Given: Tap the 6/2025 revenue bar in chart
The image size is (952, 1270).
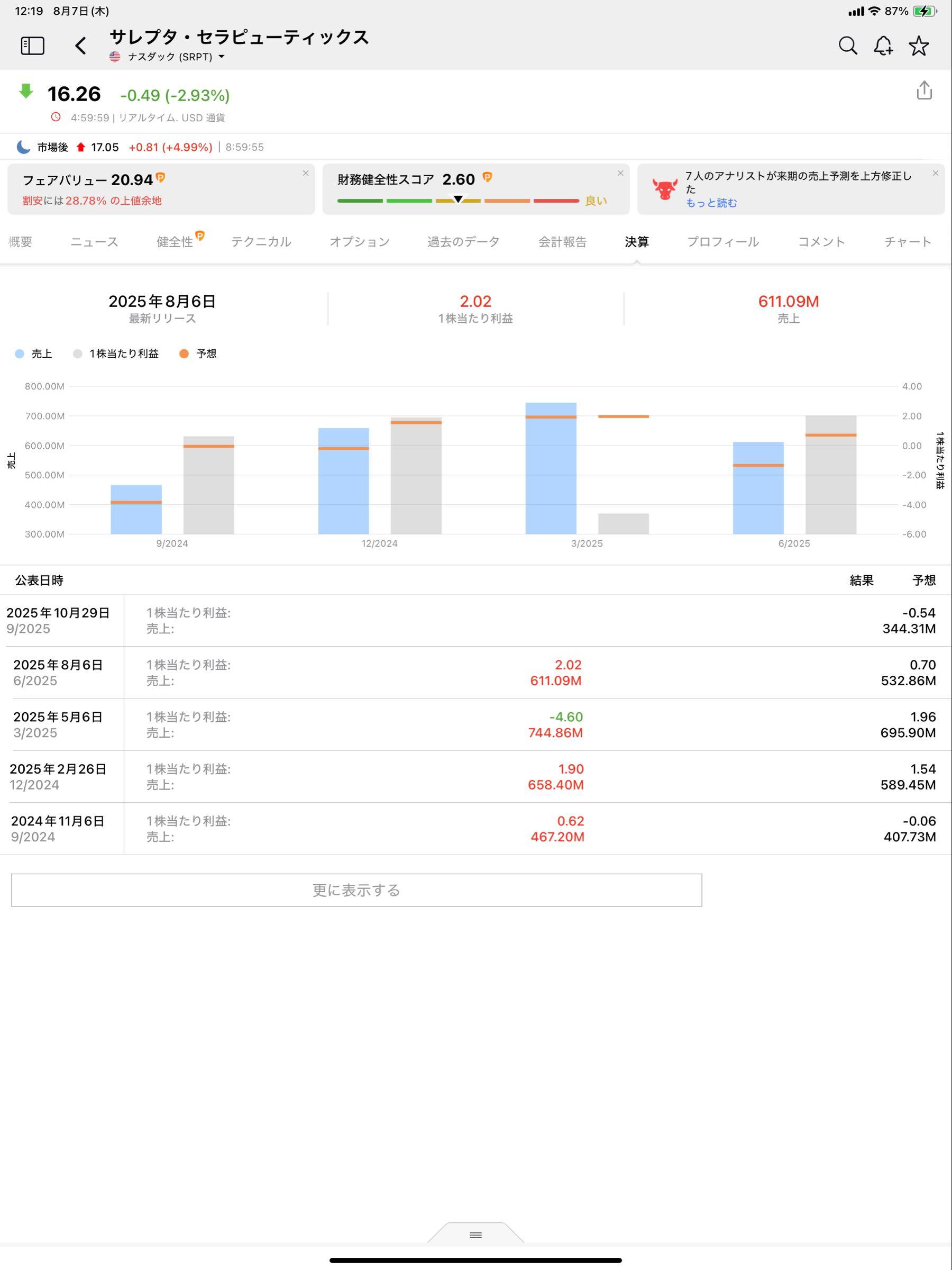Looking at the screenshot, I should (x=758, y=488).
